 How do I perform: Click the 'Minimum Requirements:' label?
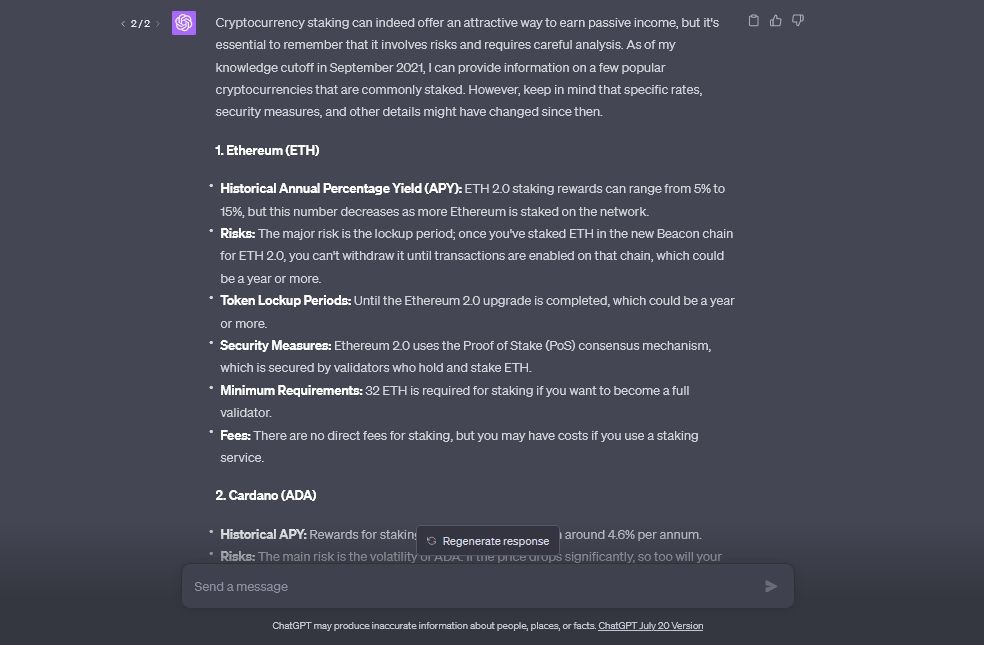291,391
